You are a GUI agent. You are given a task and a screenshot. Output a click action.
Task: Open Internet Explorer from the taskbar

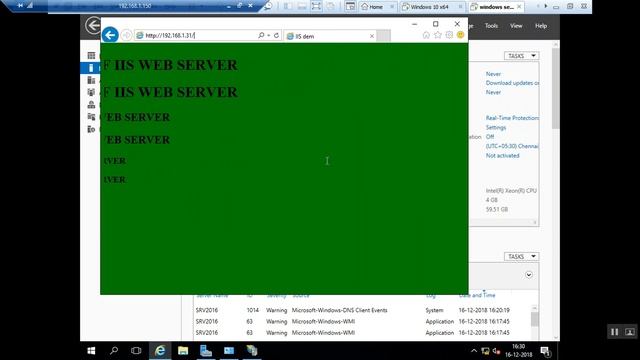pyautogui.click(x=160, y=351)
